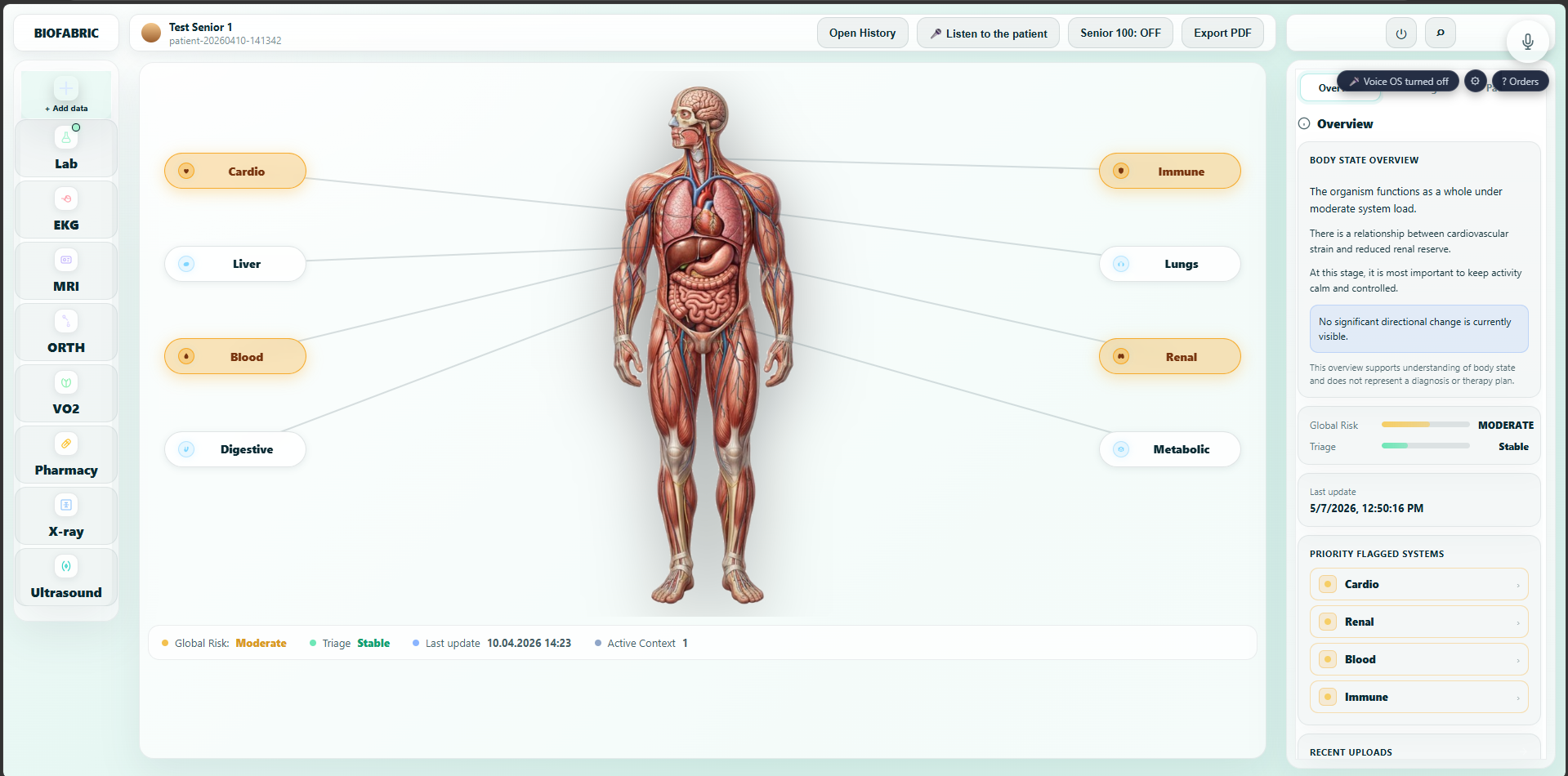
Task: Select the Liver body system node
Action: [235, 264]
